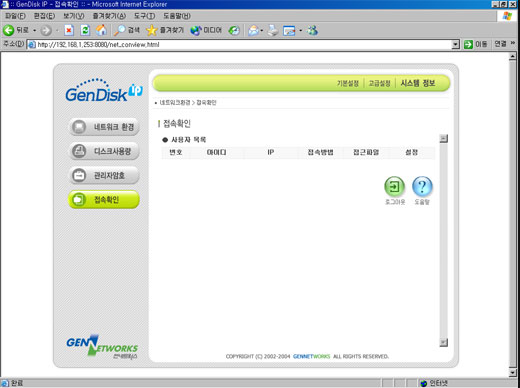Click the 접근파일 column header
The image size is (520, 388).
point(366,152)
